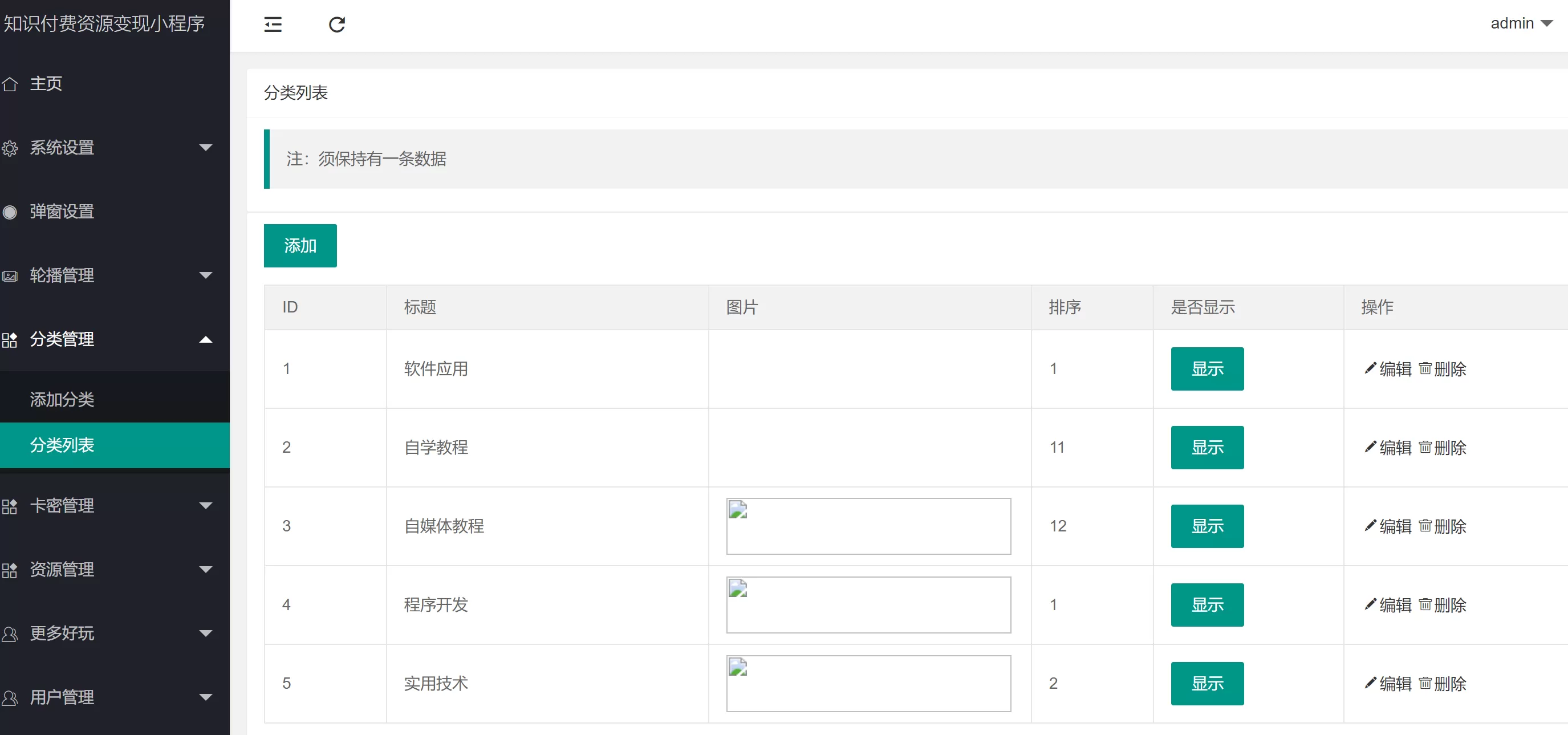The width and height of the screenshot is (1568, 735).
Task: Click the pencil edit icon for 软件应用 row
Action: click(x=1370, y=368)
